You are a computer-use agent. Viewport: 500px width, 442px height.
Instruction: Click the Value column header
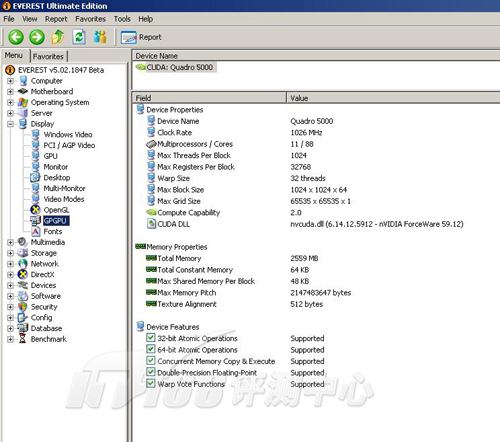(393, 98)
